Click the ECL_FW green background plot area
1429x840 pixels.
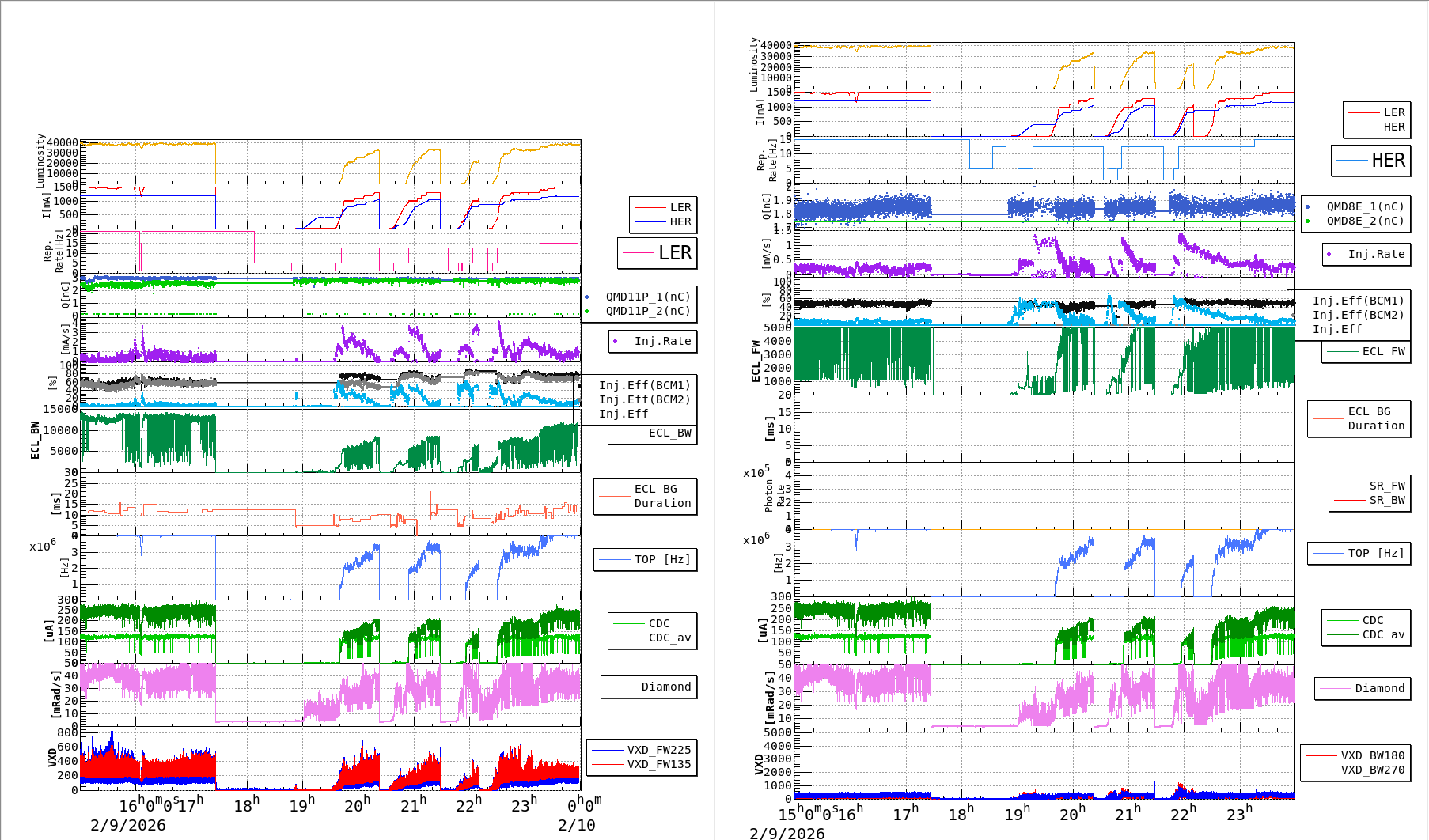click(x=1044, y=361)
